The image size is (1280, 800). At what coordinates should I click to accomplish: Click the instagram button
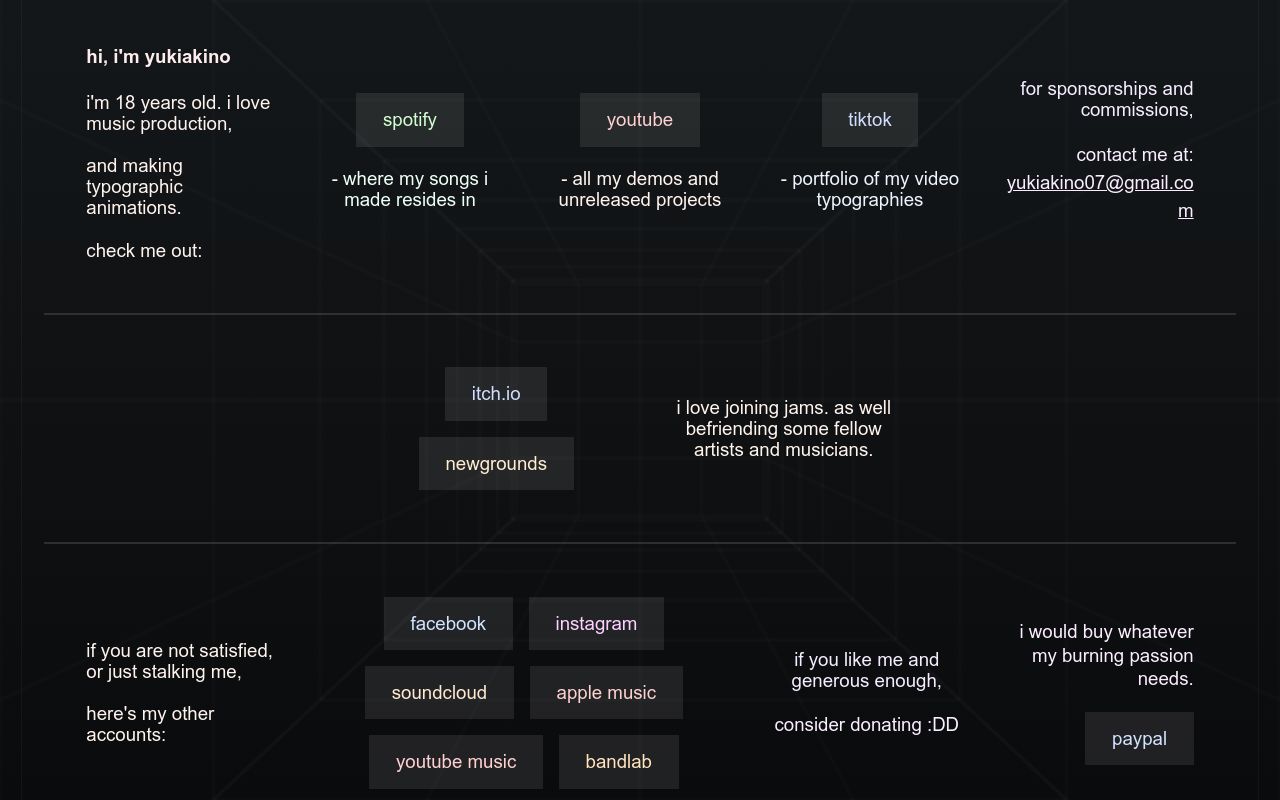(x=596, y=624)
